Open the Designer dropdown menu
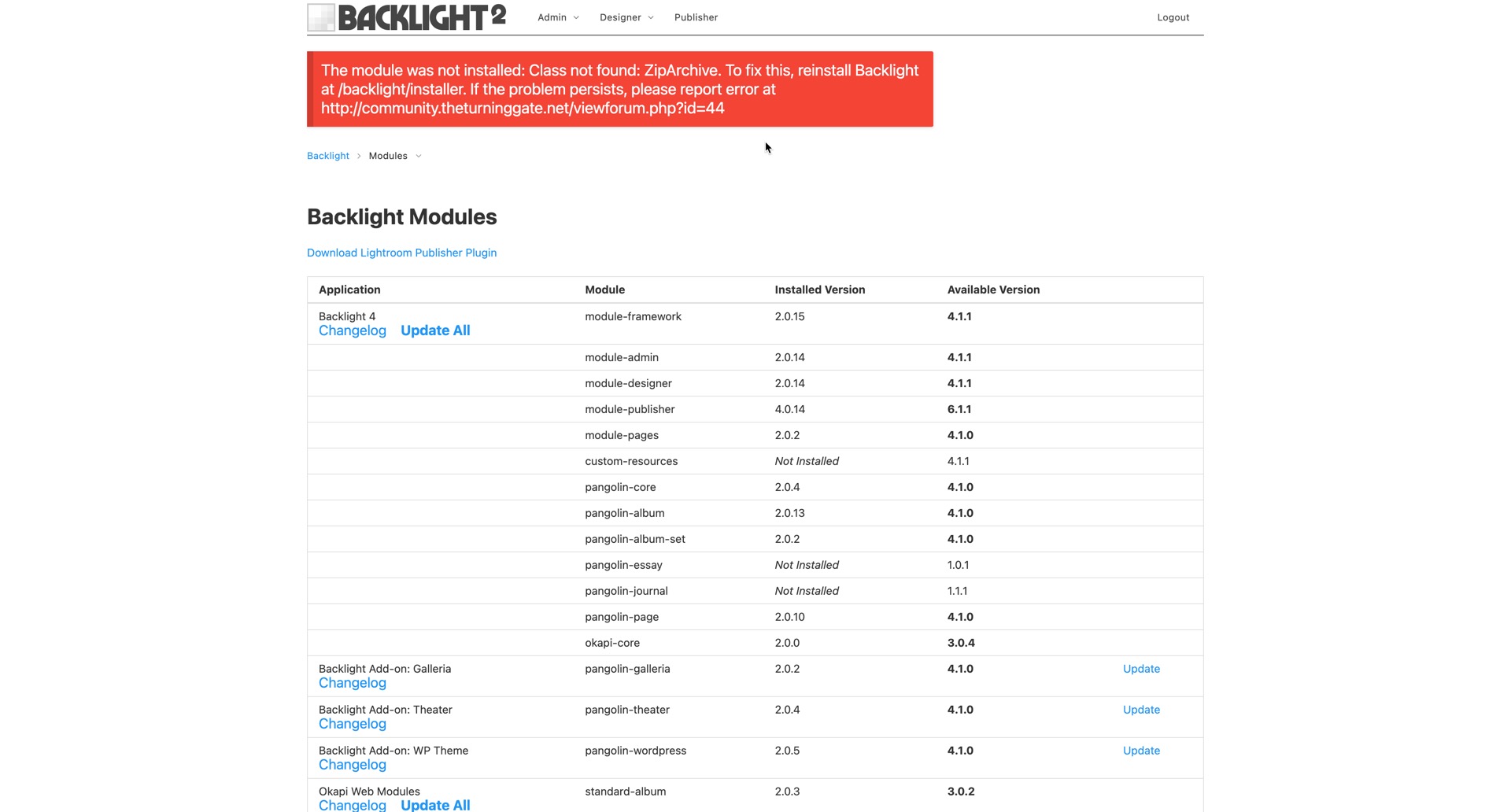The image size is (1511, 812). coord(626,17)
